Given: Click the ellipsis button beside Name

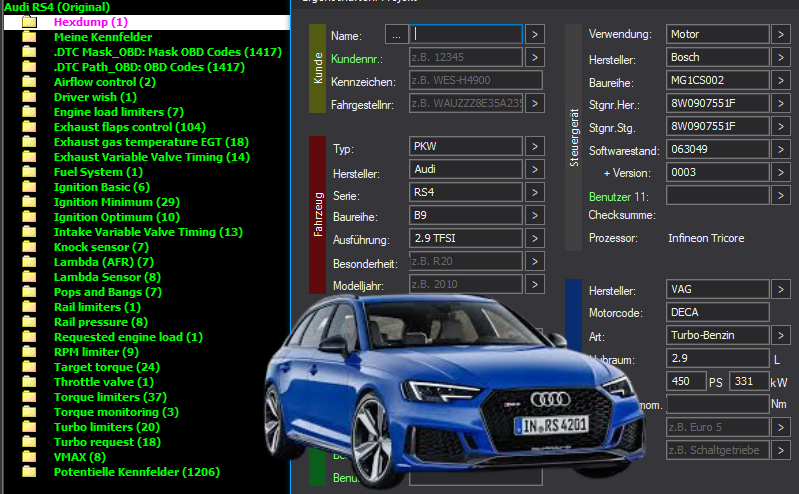Looking at the screenshot, I should pos(396,35).
